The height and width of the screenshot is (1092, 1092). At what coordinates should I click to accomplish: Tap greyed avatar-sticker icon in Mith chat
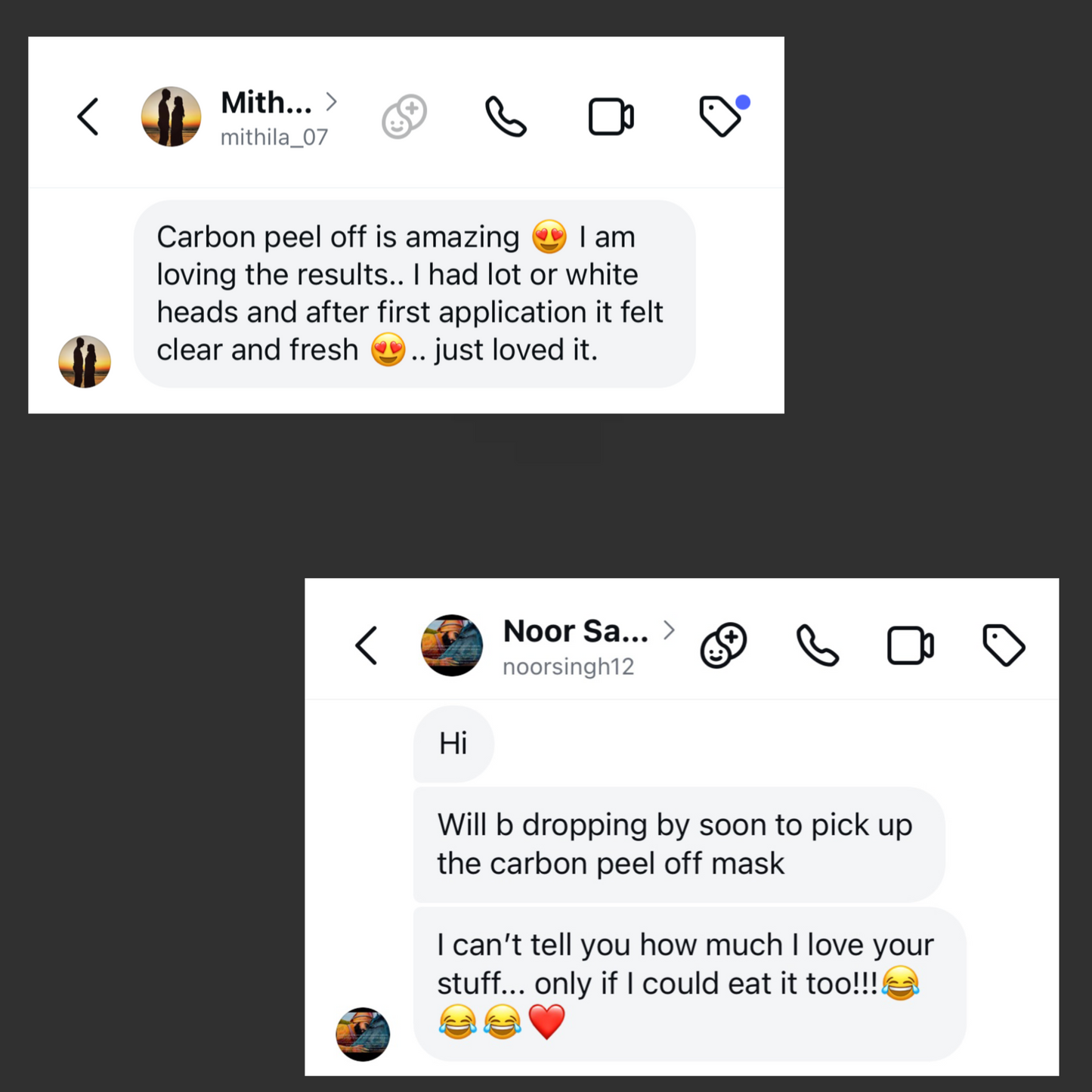(x=404, y=116)
